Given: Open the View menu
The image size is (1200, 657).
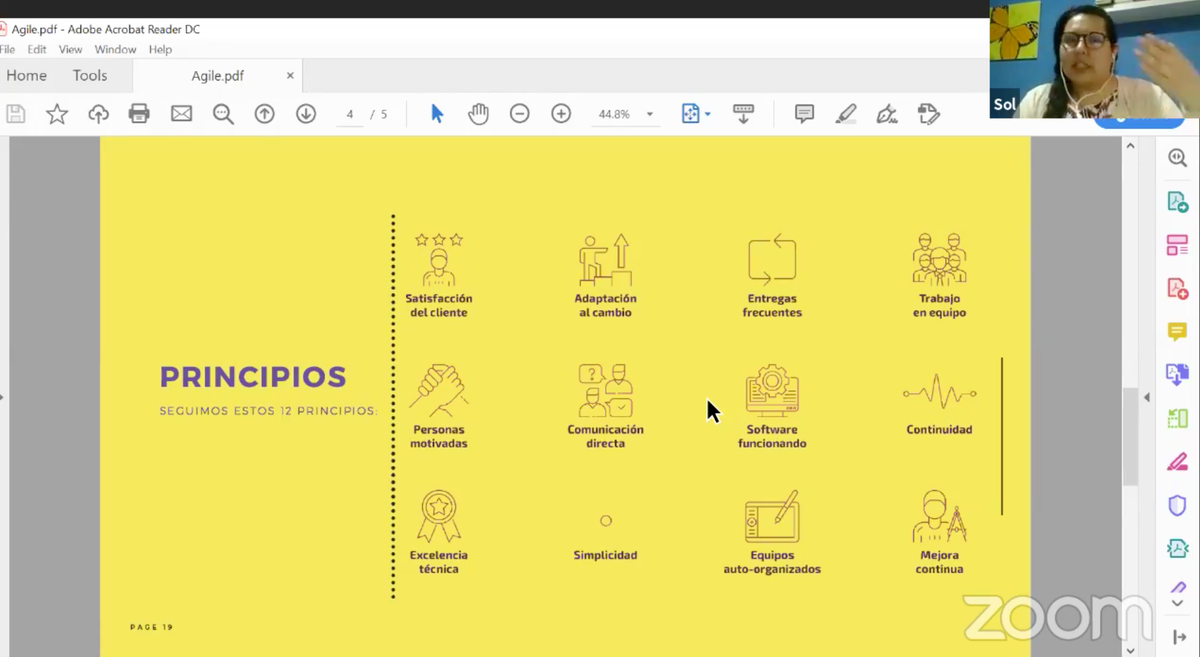Looking at the screenshot, I should pos(70,49).
